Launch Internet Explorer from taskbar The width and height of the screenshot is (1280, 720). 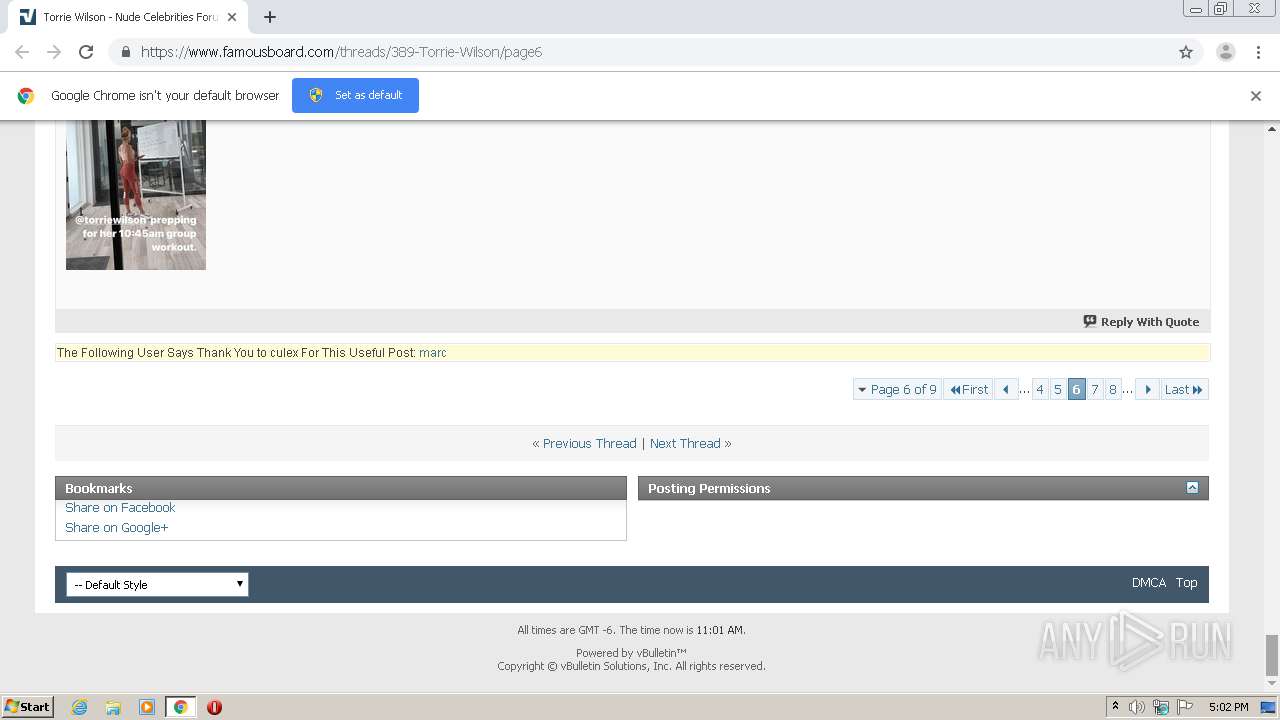click(x=79, y=707)
